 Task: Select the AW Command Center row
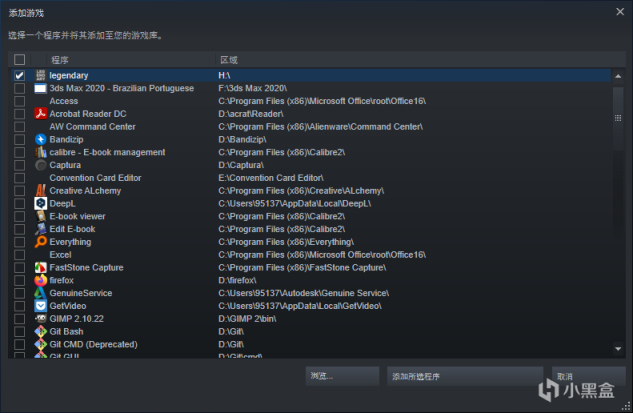309,127
